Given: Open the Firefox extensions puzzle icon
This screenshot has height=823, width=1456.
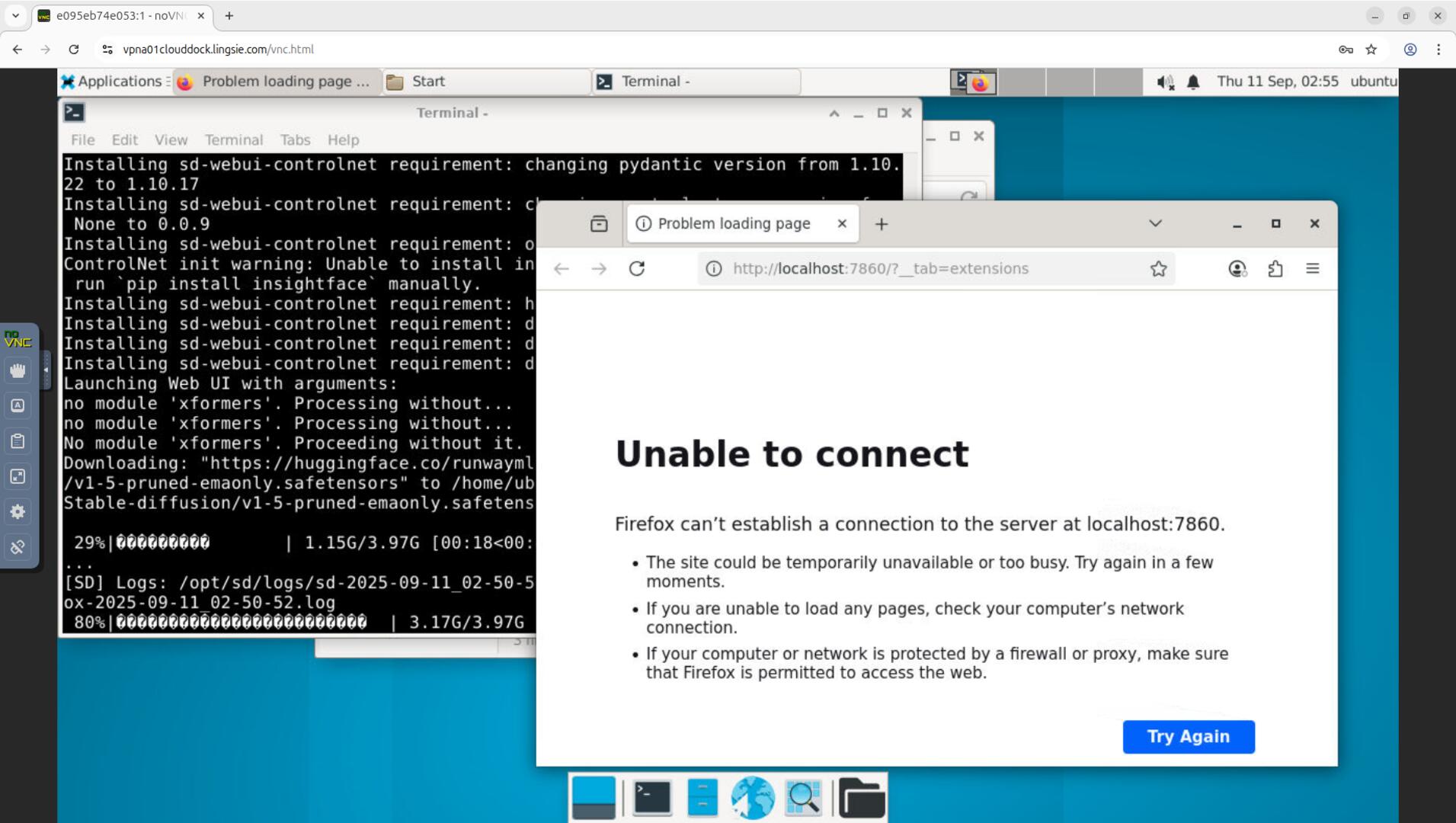Looking at the screenshot, I should pos(1275,268).
